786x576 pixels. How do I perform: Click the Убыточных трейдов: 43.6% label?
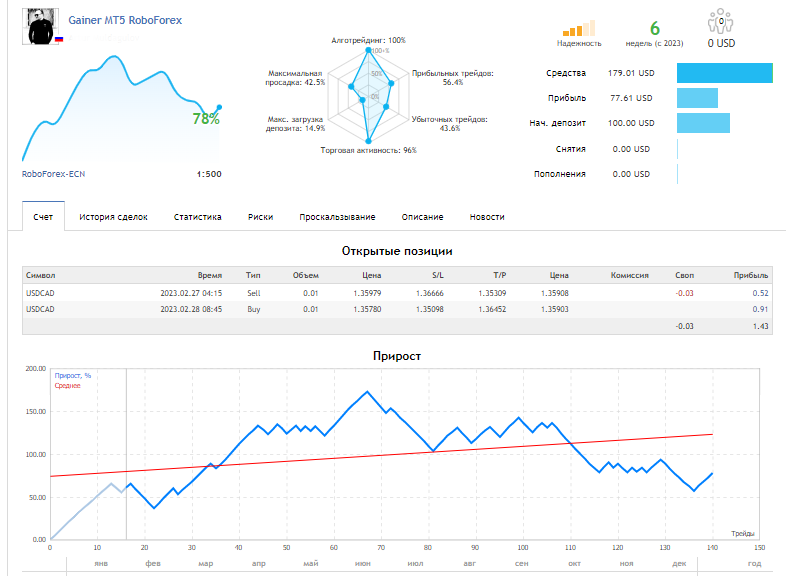(x=450, y=124)
